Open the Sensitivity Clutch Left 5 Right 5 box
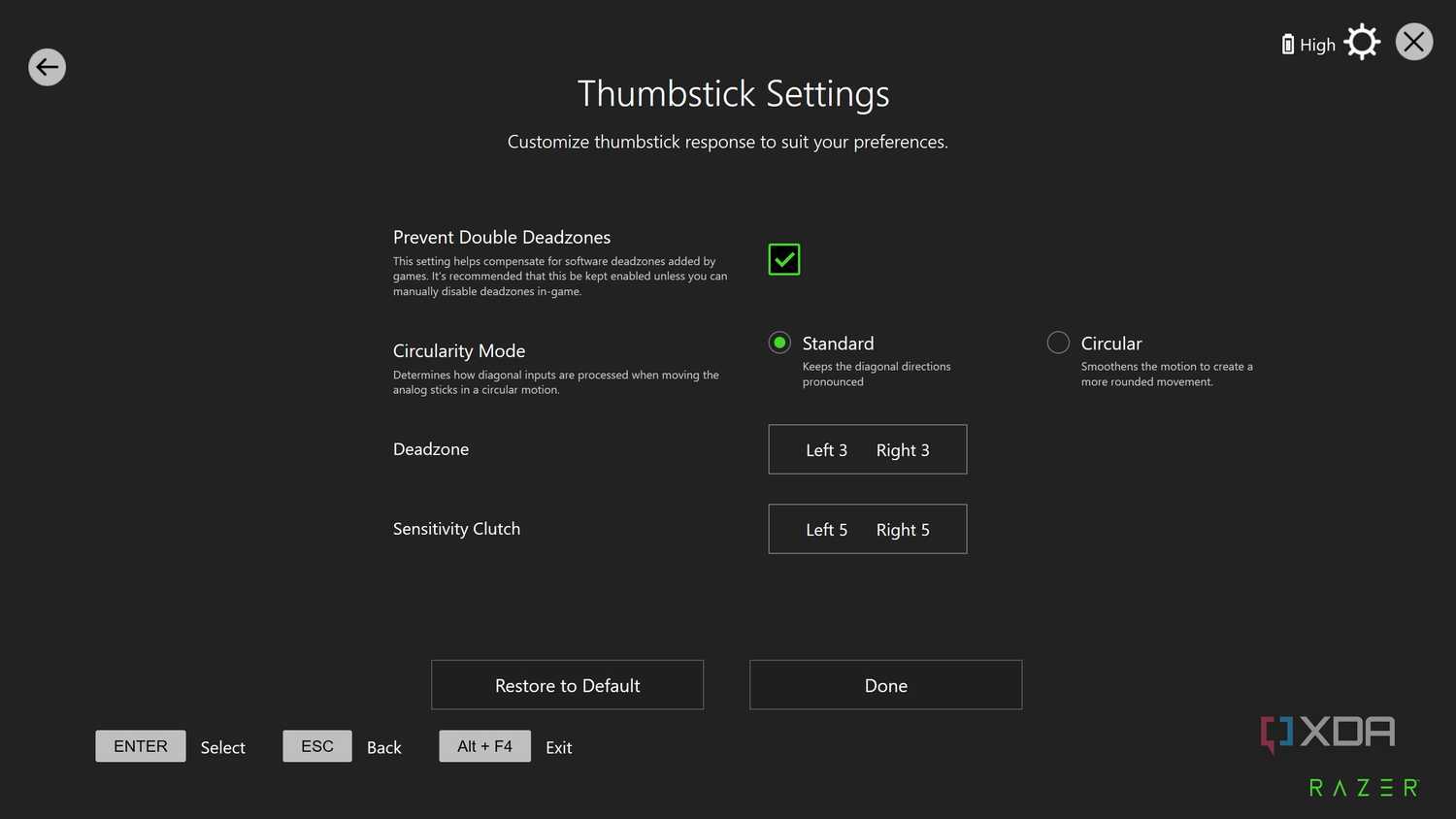Viewport: 1456px width, 819px height. (868, 529)
